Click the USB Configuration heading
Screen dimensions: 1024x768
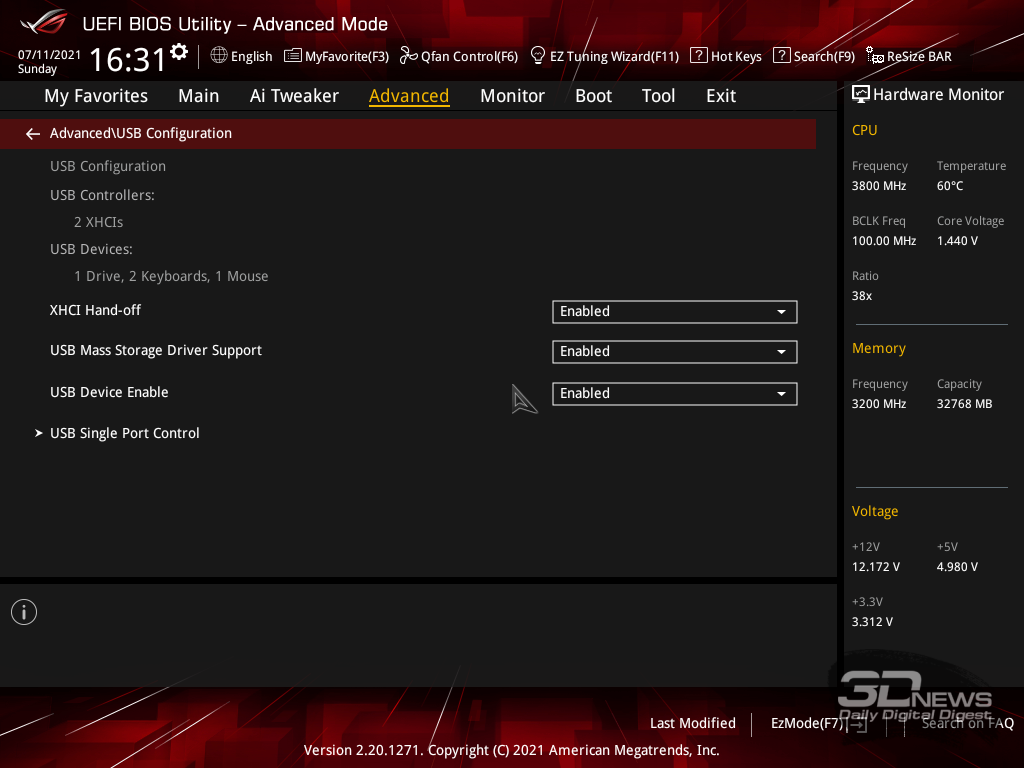click(108, 167)
